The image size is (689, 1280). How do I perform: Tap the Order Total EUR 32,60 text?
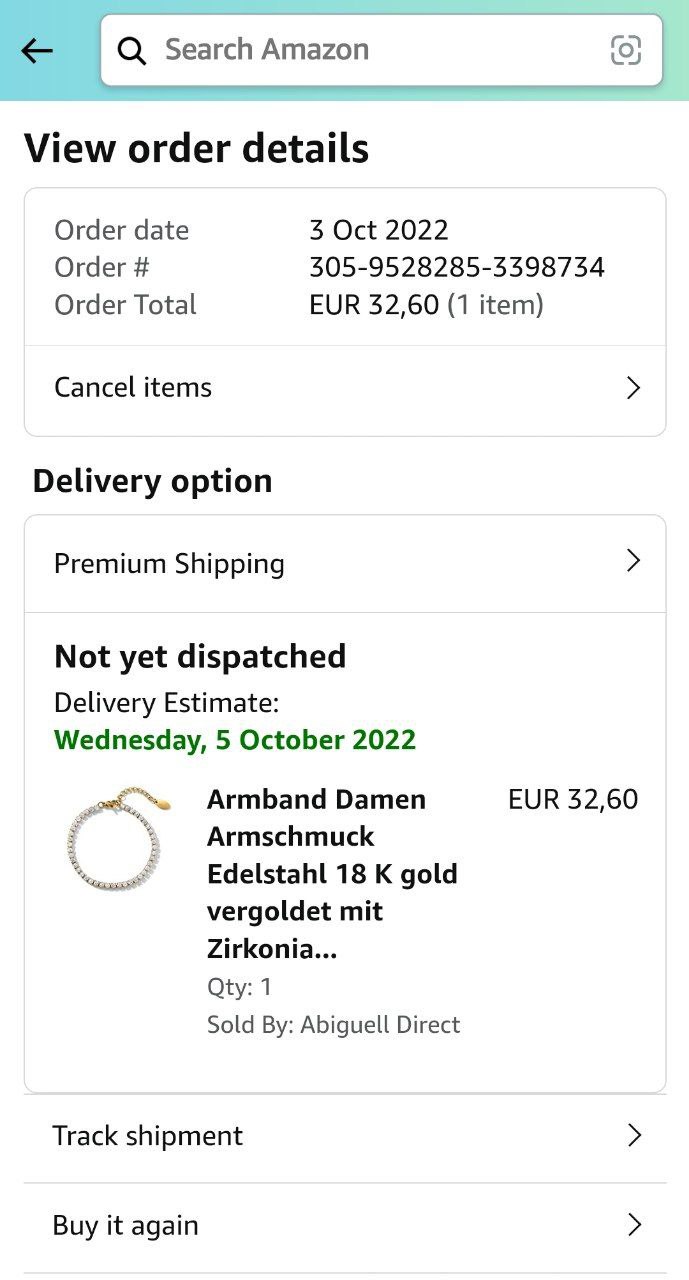click(x=374, y=305)
